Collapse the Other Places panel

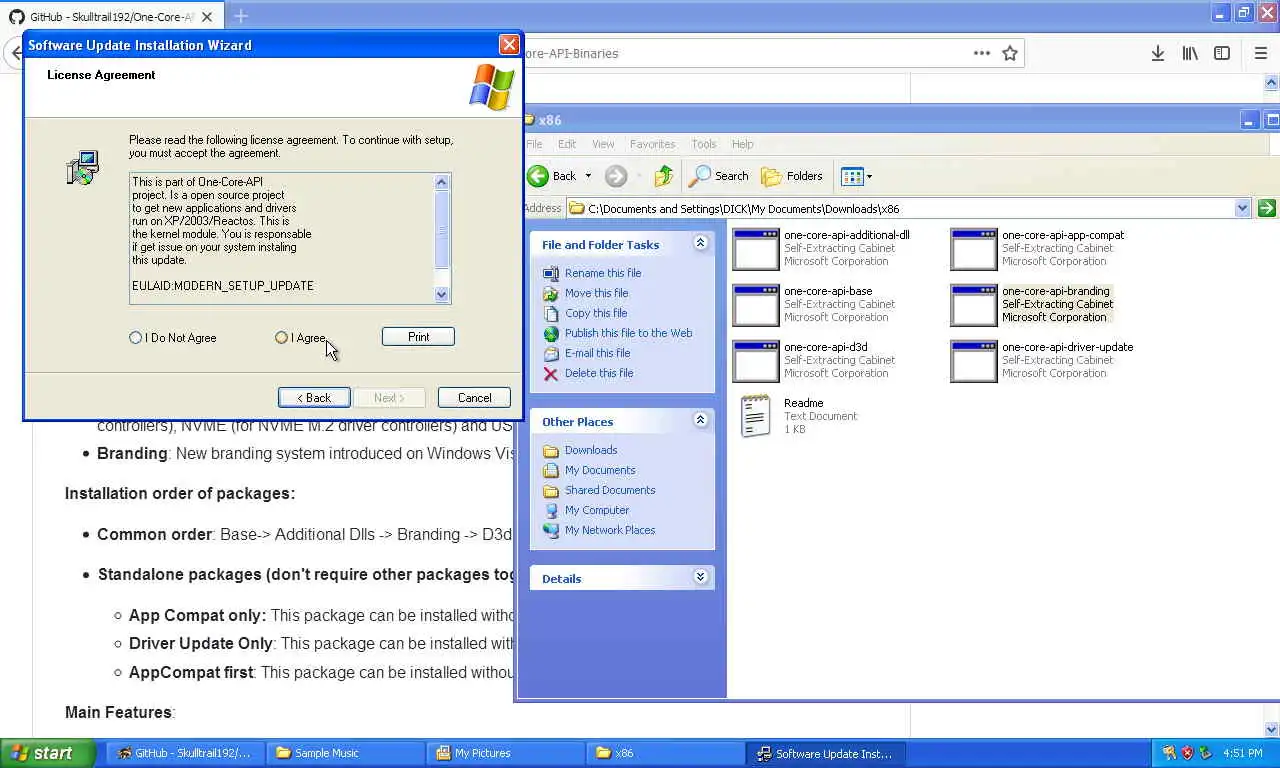(x=700, y=420)
